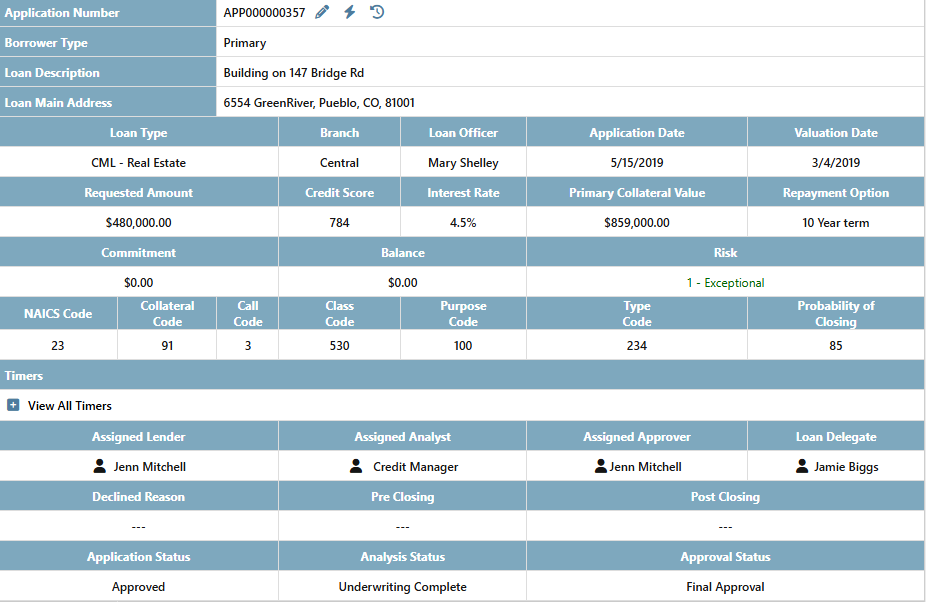
Task: Click the Primary Collateral Value column header
Action: coord(636,193)
